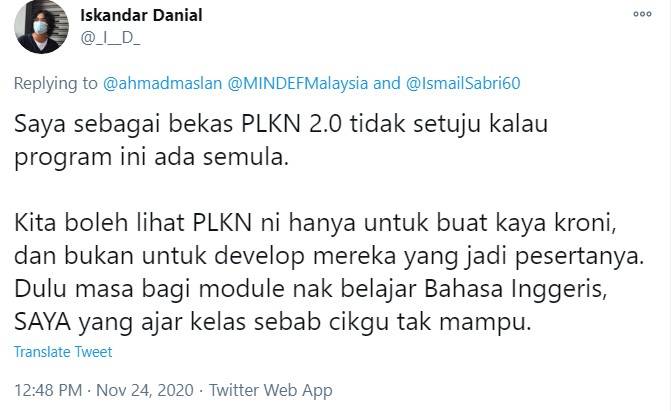Viewport: 671px width, 411px height.
Task: Click the Nov 24, 2020 date
Action: click(x=145, y=390)
